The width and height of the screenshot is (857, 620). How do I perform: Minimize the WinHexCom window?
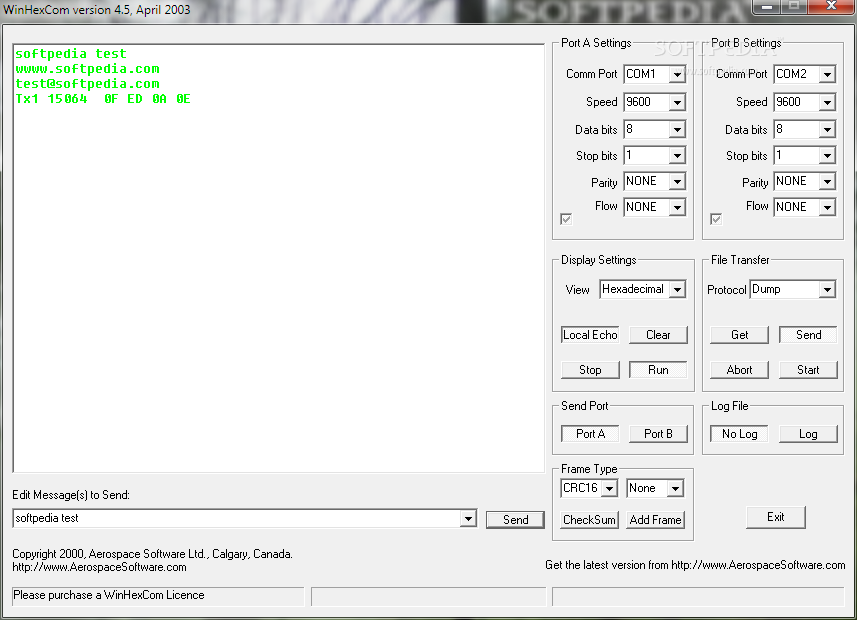767,7
